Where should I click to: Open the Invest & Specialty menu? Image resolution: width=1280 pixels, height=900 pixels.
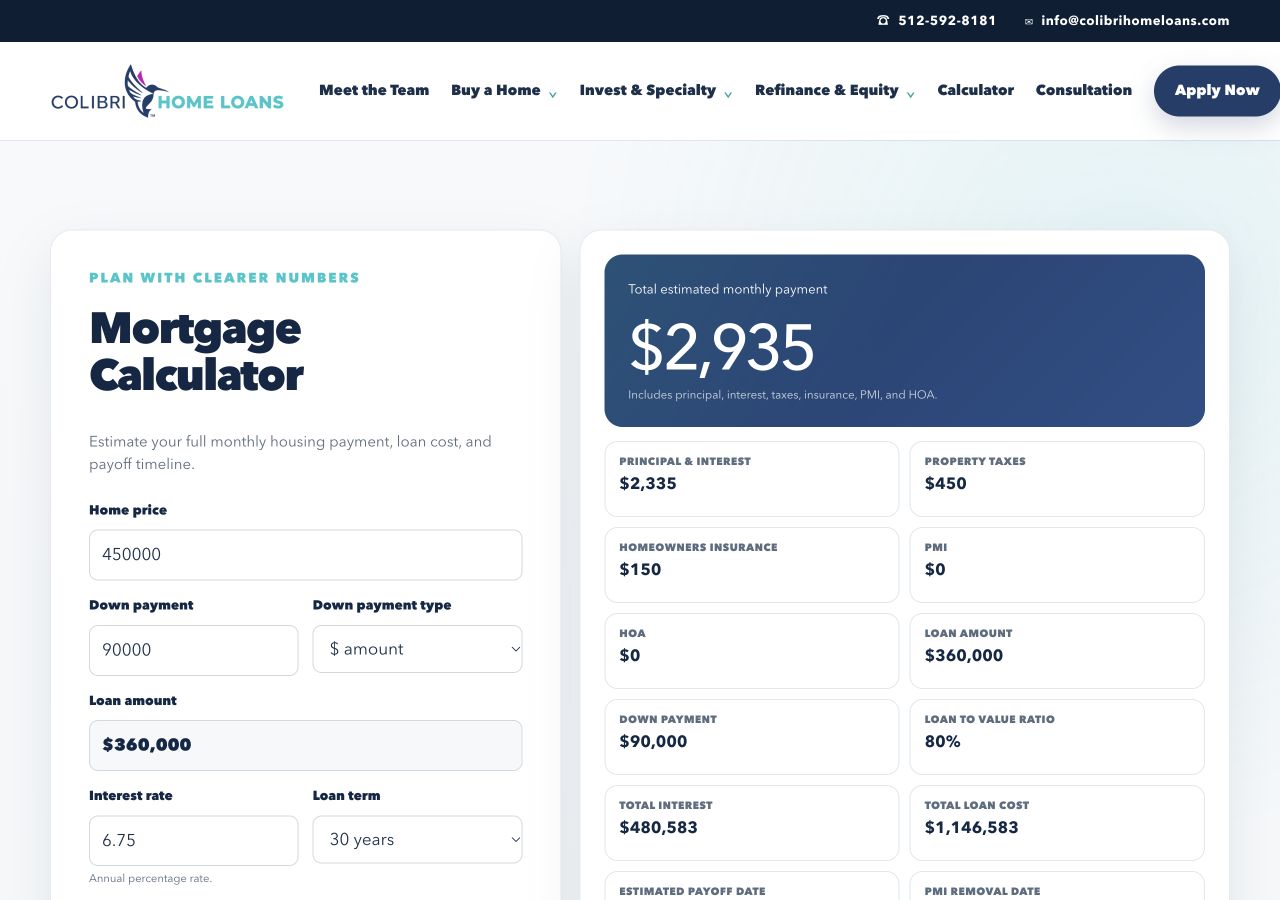coord(647,90)
